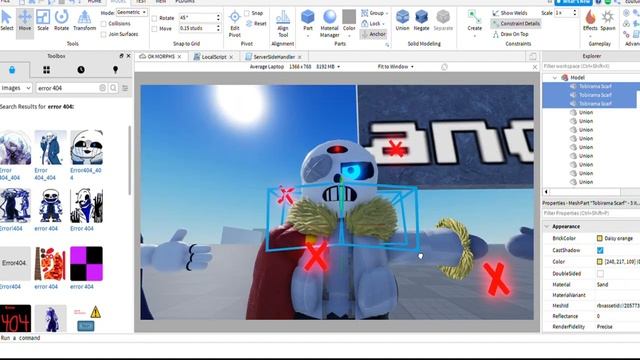The image size is (640, 360).
Task: Select the first Union in Explorer
Action: (x=586, y=112)
